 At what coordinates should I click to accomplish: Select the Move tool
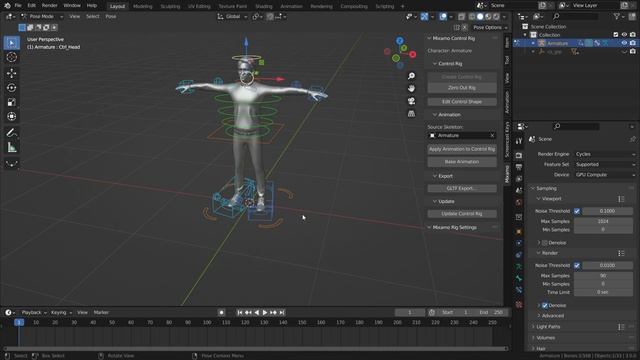pos(11,73)
